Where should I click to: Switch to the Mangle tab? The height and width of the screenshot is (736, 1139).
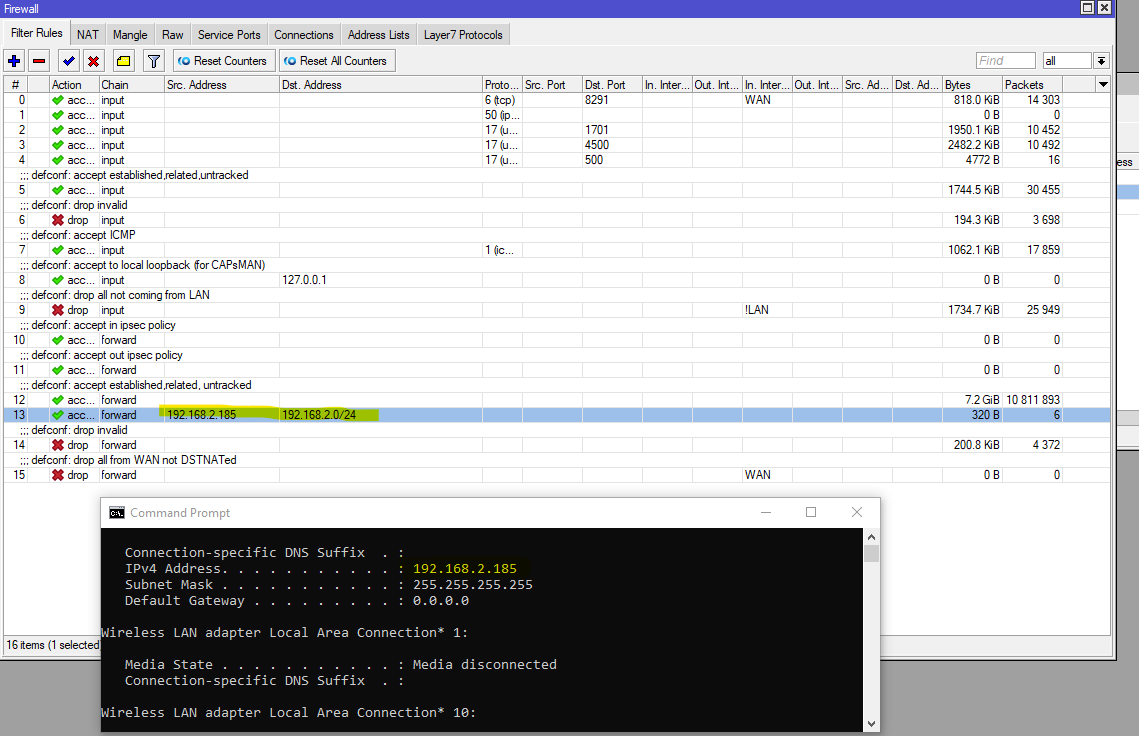[130, 35]
